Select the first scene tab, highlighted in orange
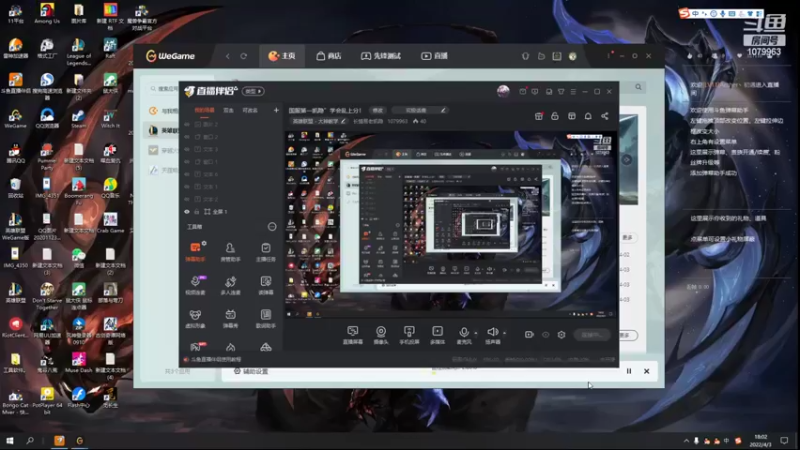Image resolution: width=800 pixels, height=450 pixels. click(205, 110)
